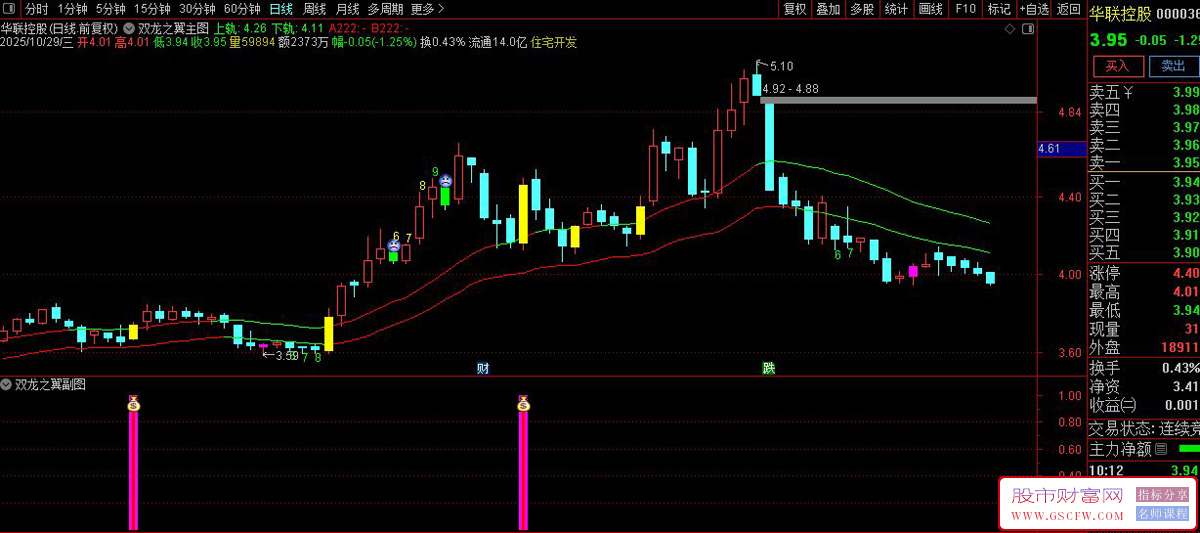Click the ¥ icon beside 卖五

(1128, 92)
